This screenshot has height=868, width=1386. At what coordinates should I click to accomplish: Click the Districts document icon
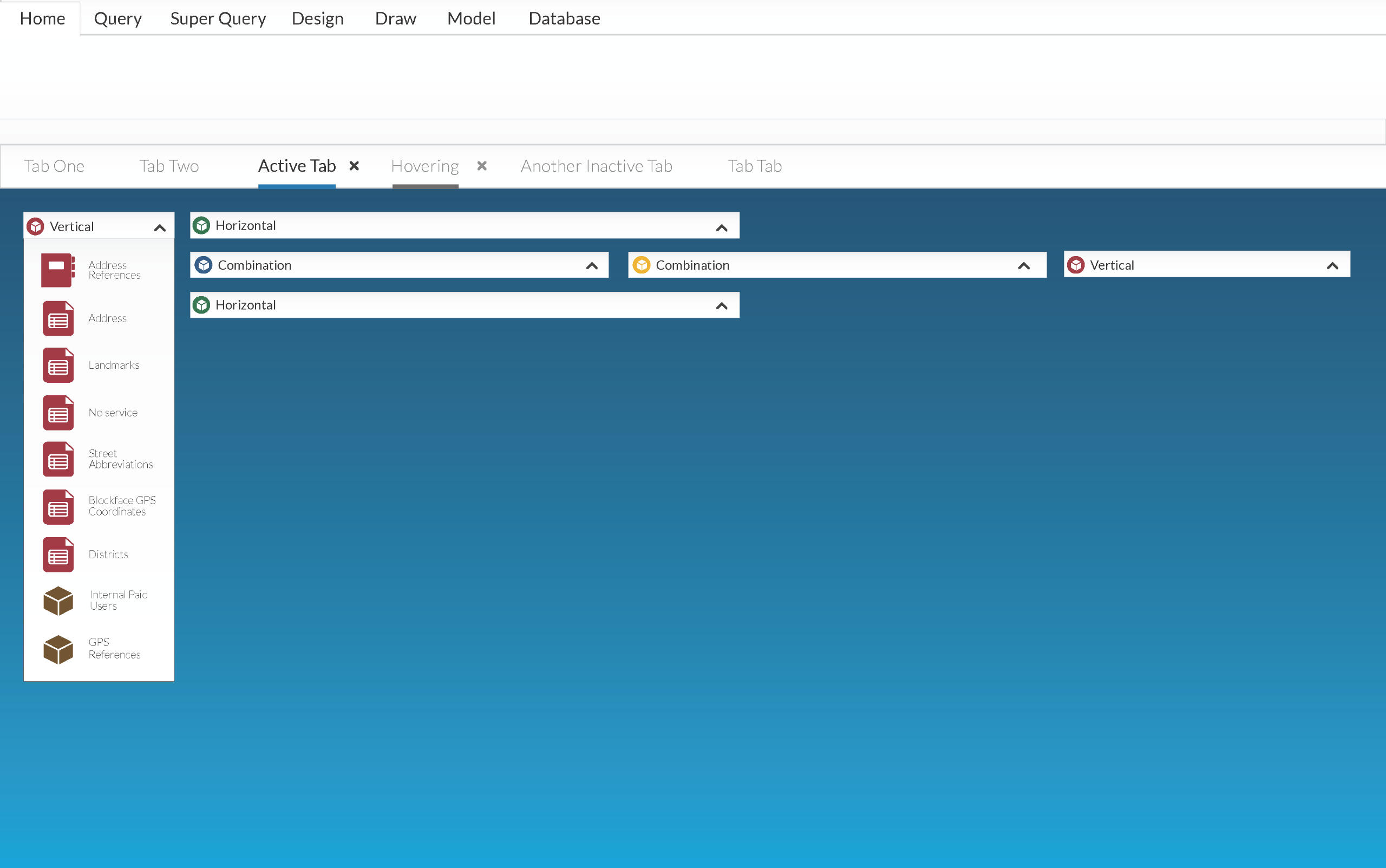(x=58, y=554)
